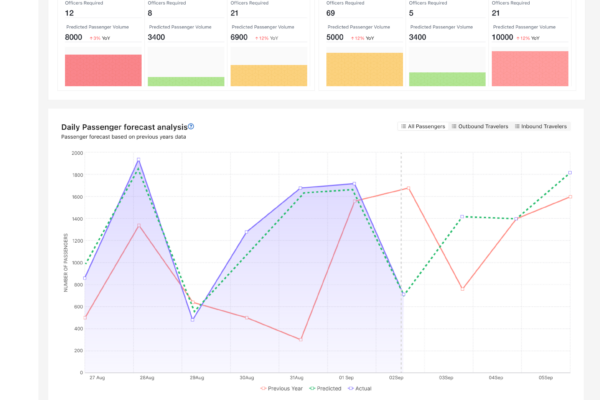Screen dimensions: 600x400
Task: Click the officers required value 12
Action: pos(69,13)
